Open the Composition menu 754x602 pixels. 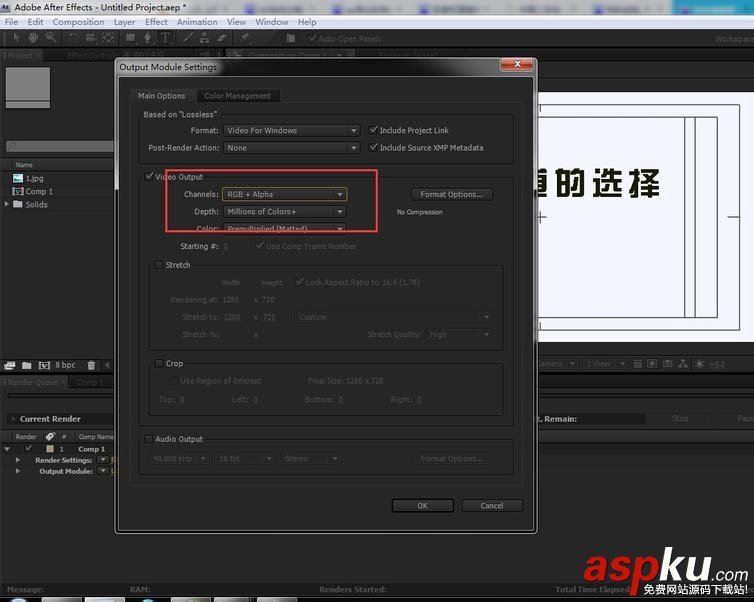[x=78, y=22]
